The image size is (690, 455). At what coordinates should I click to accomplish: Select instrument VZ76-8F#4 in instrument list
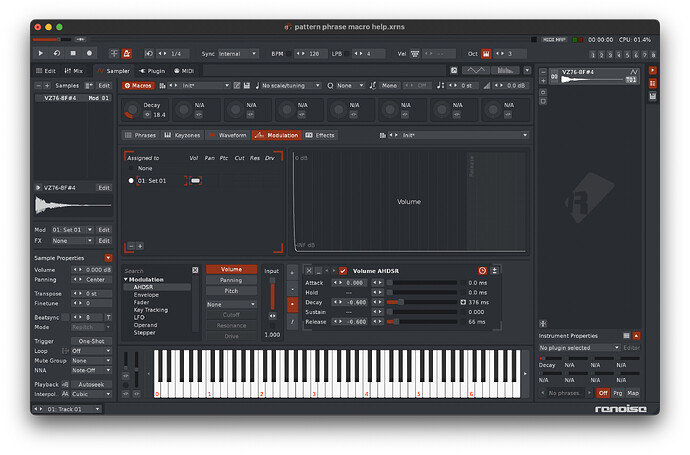pos(594,76)
